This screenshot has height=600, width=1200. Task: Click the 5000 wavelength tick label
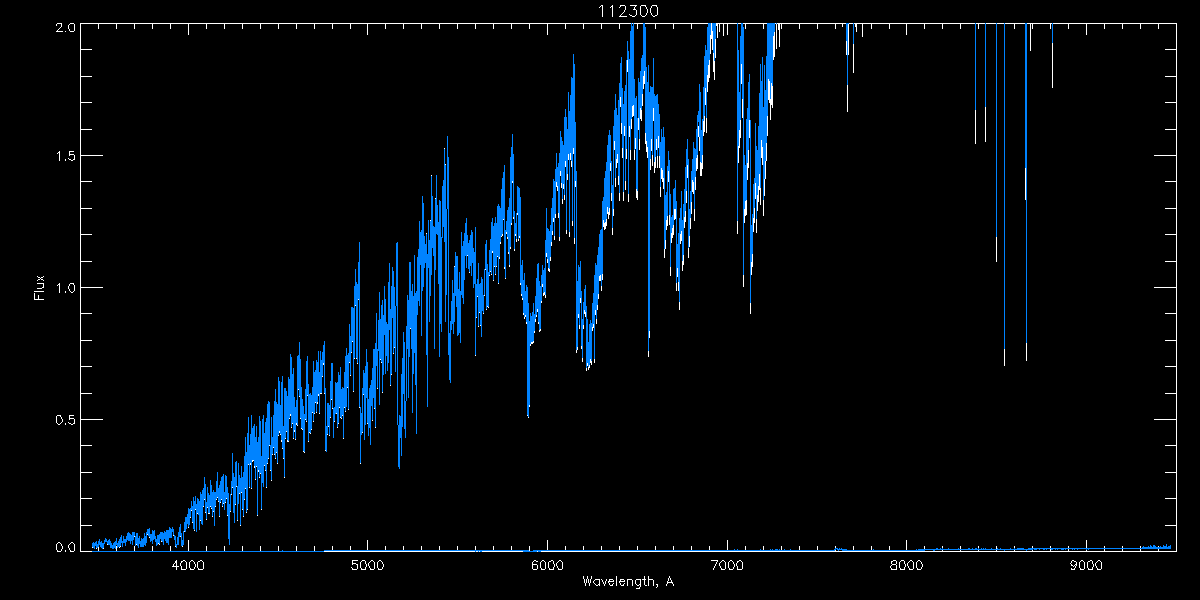[368, 566]
